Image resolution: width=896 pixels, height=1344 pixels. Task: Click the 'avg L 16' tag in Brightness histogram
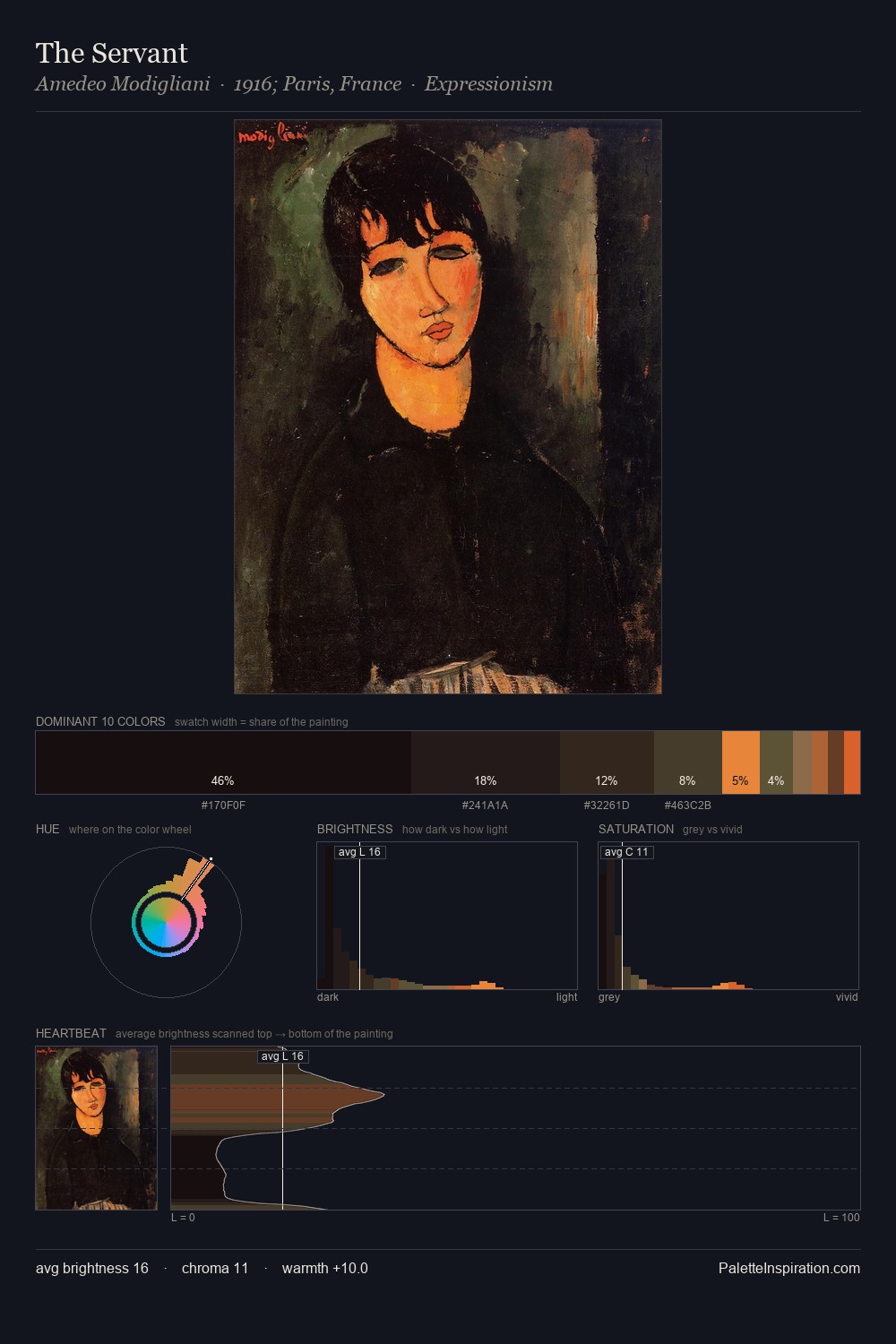359,852
